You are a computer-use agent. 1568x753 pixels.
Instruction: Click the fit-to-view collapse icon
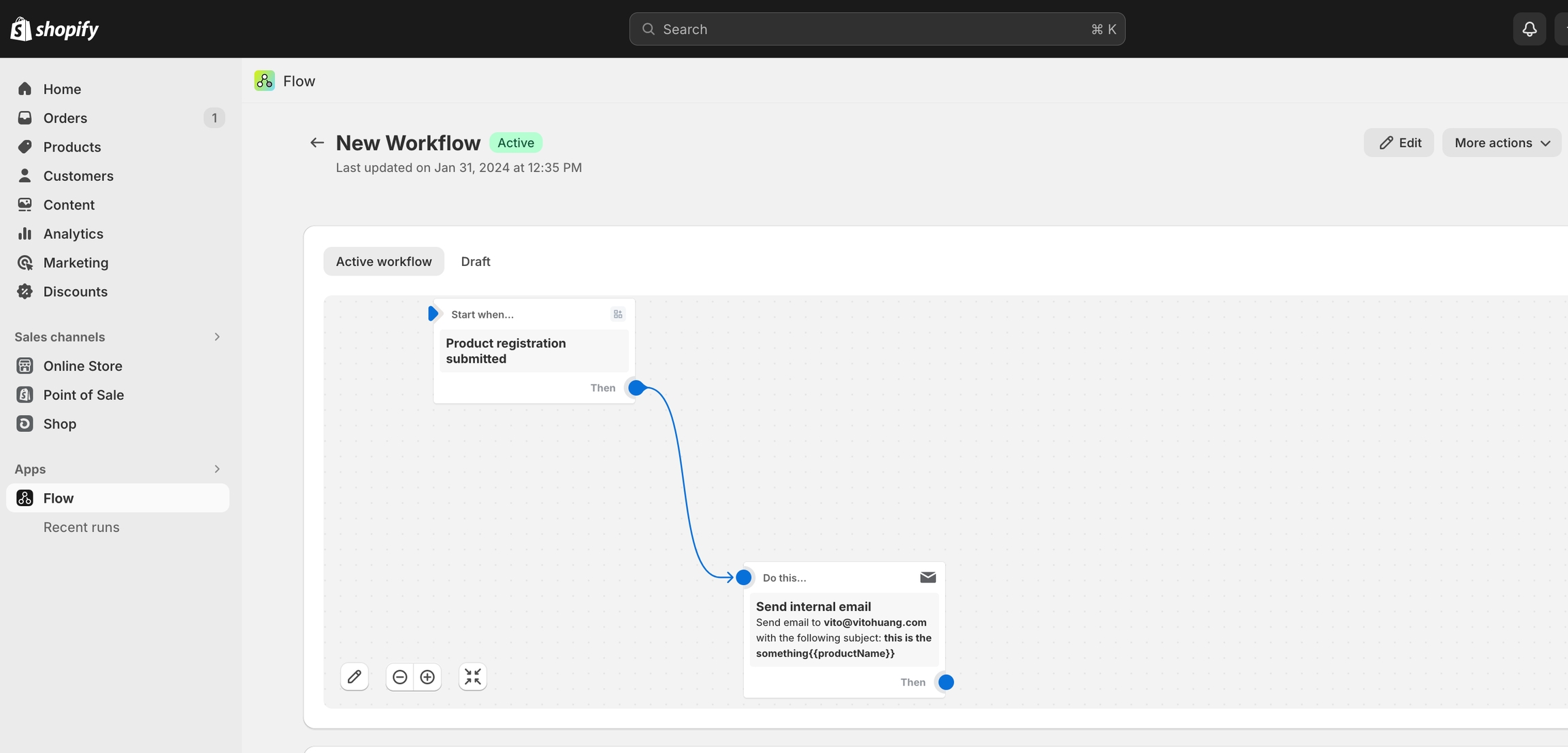[472, 677]
